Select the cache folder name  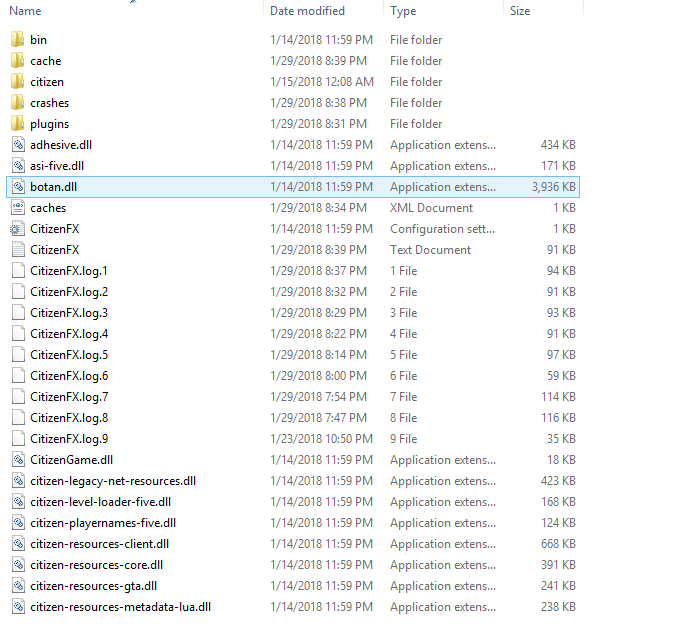point(46,61)
